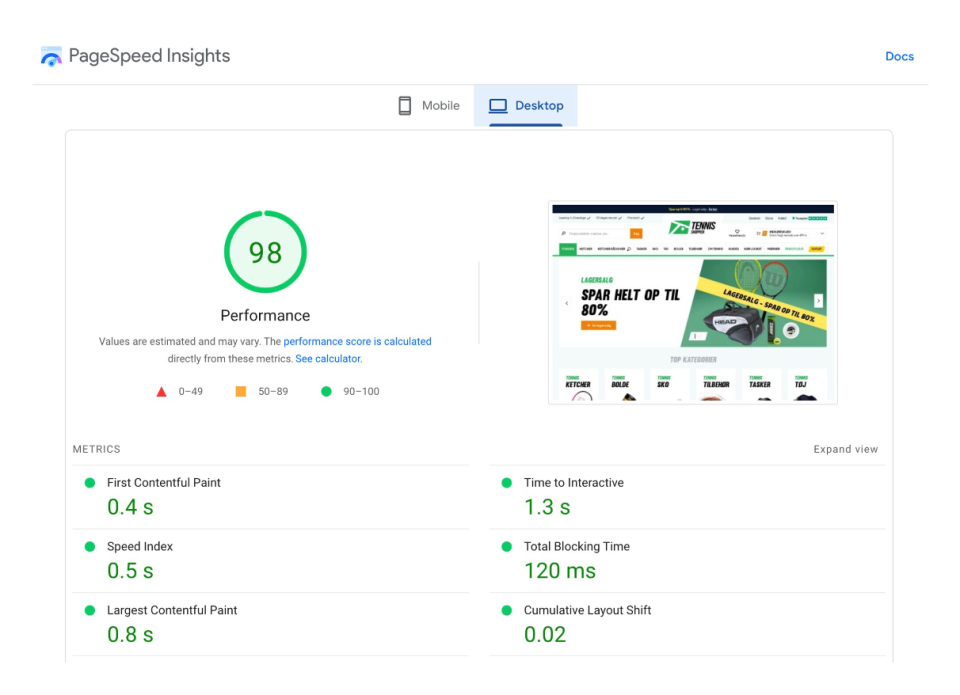The height and width of the screenshot is (695, 960).
Task: Click the green dot beside First Contentful Paint
Action: coord(92,482)
